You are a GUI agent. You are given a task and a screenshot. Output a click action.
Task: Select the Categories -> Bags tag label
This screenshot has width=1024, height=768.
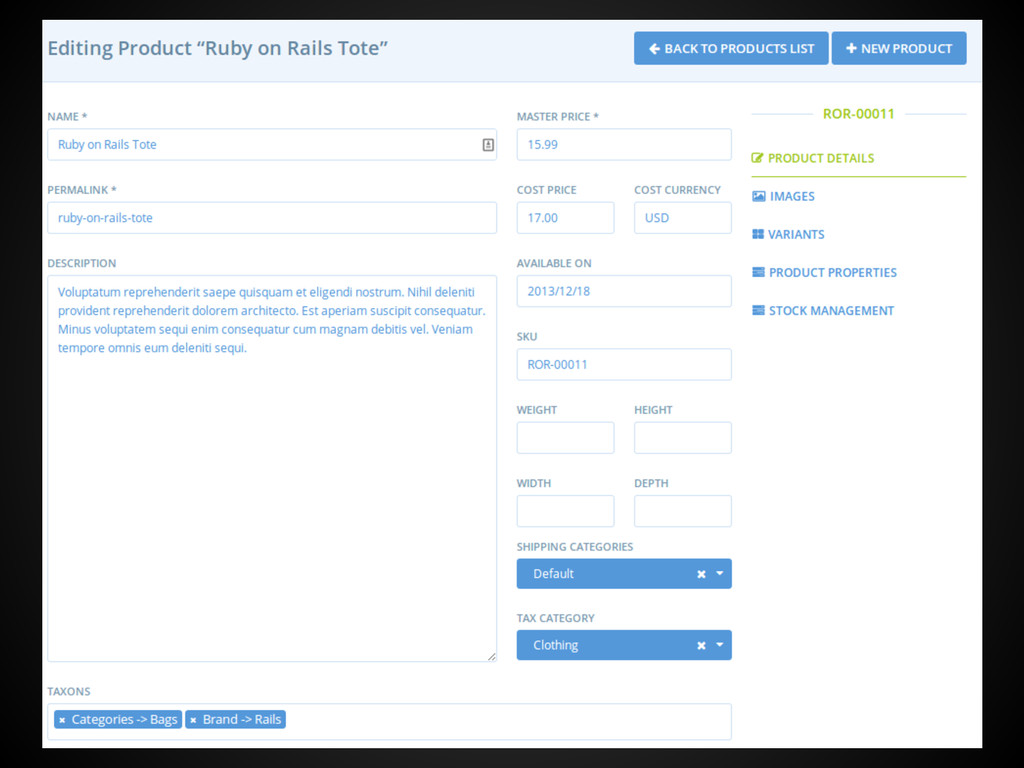(x=124, y=720)
